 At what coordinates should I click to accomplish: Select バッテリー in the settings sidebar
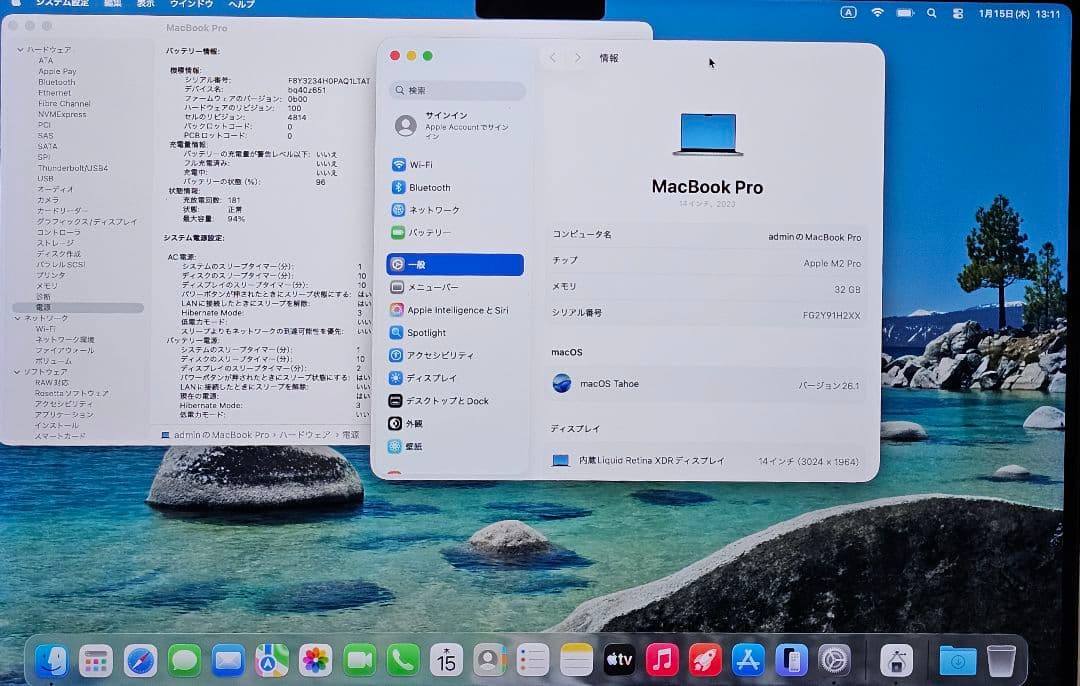tap(430, 233)
